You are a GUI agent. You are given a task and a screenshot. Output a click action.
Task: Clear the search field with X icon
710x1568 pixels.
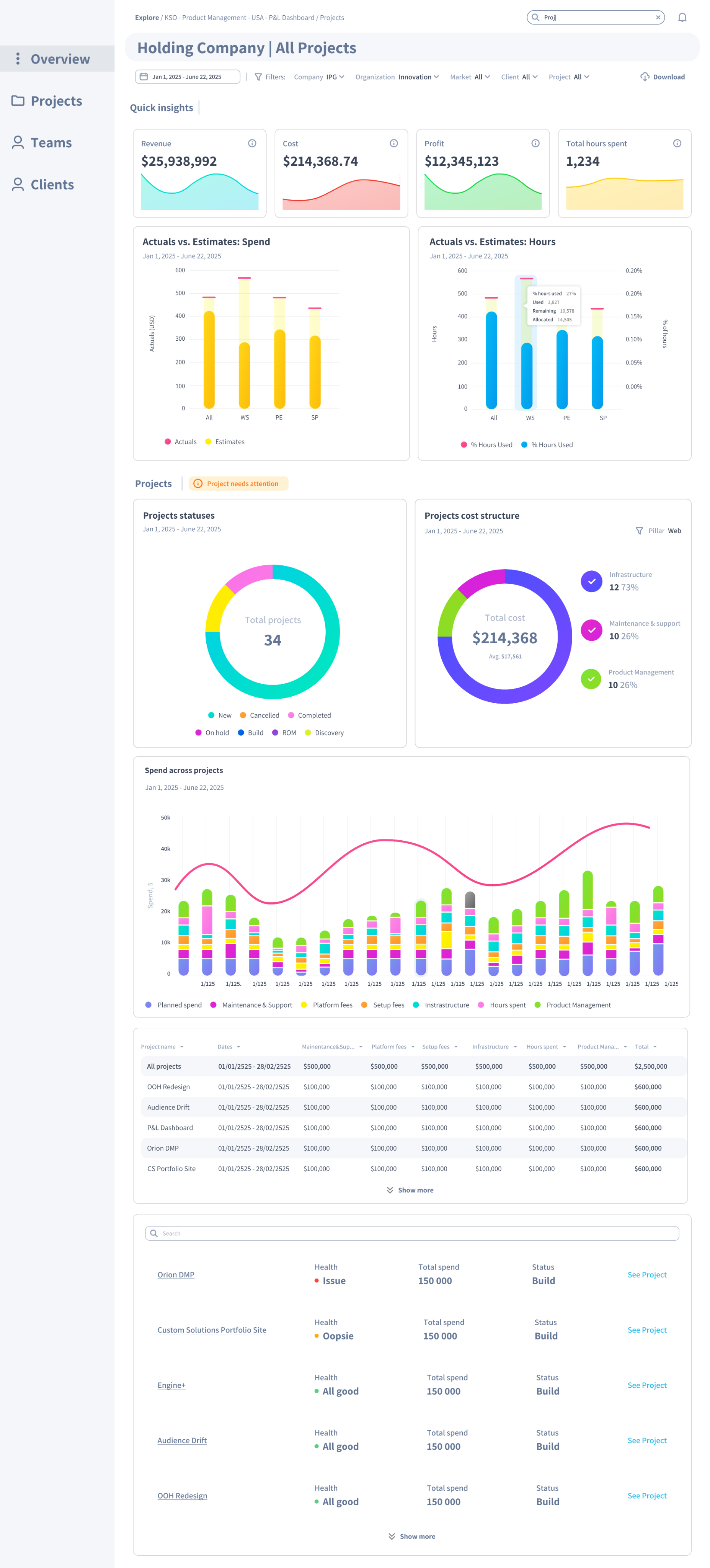click(x=658, y=18)
